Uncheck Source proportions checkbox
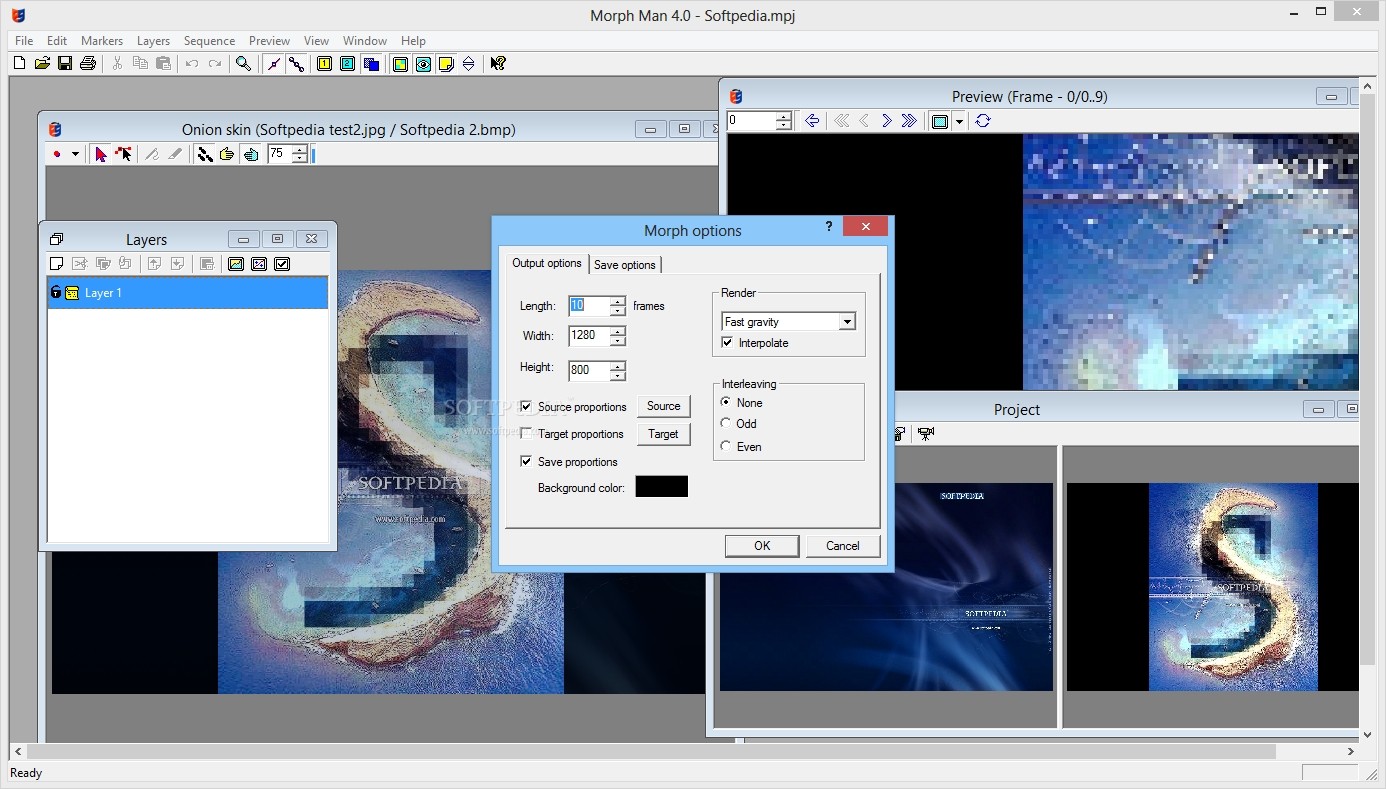 pyautogui.click(x=526, y=407)
